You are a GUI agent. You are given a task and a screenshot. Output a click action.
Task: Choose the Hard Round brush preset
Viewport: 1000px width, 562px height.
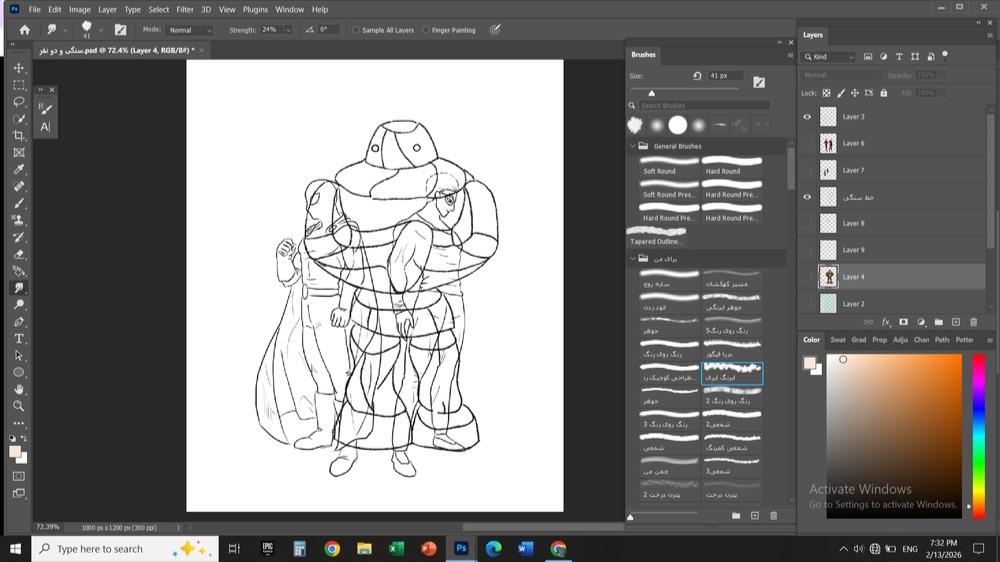coord(732,165)
